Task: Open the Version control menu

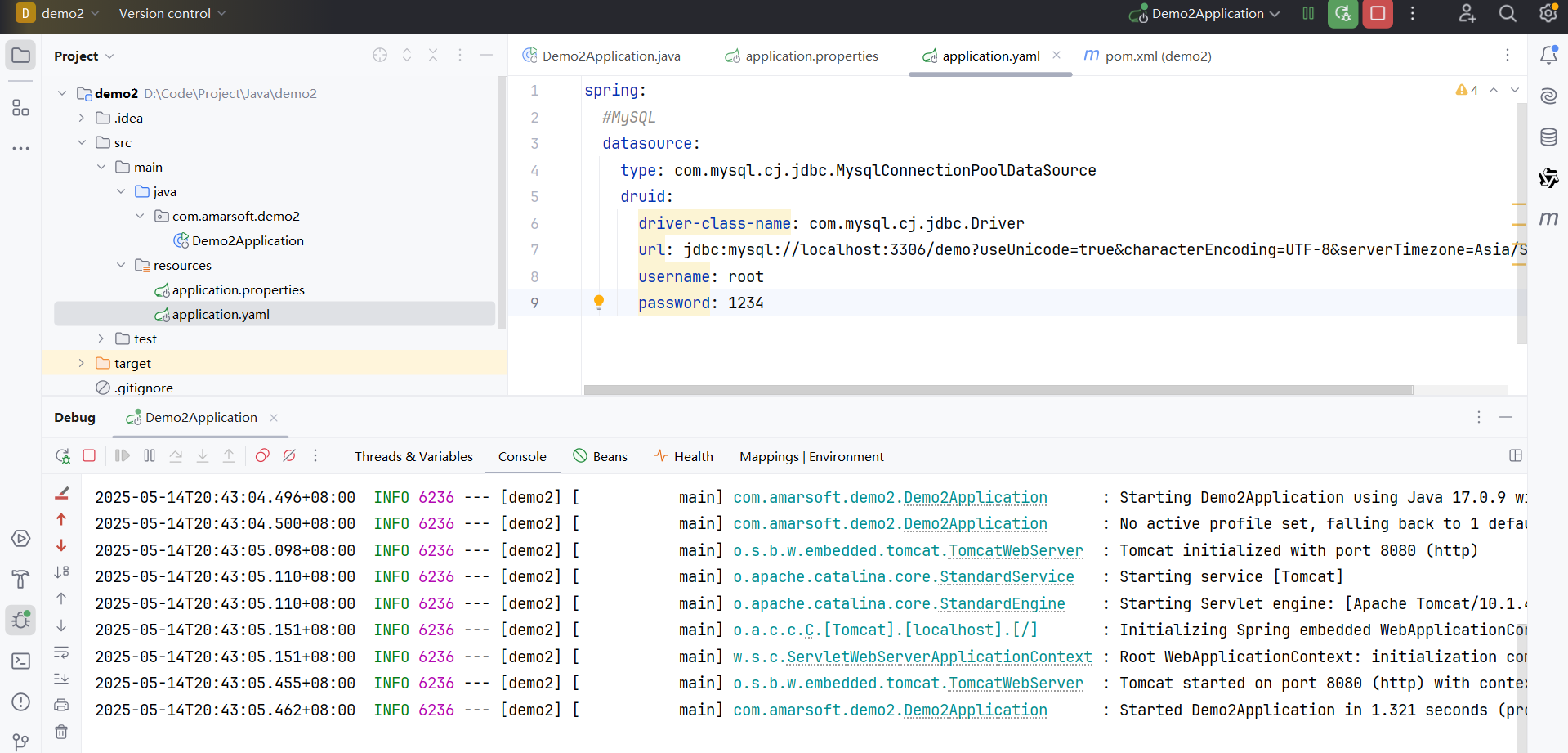Action: (172, 14)
